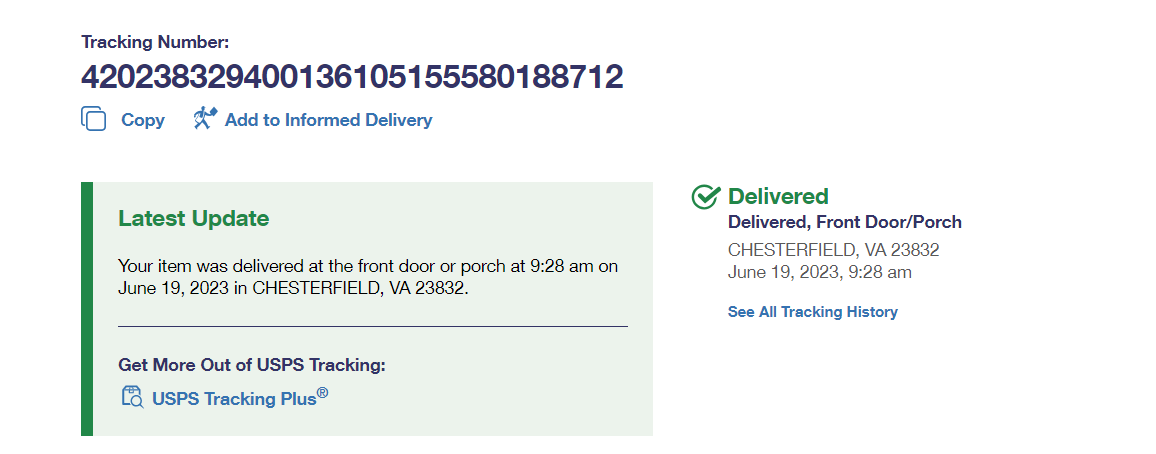This screenshot has height=454, width=1156.
Task: Click the Informed Delivery mail carrier icon
Action: (x=205, y=119)
